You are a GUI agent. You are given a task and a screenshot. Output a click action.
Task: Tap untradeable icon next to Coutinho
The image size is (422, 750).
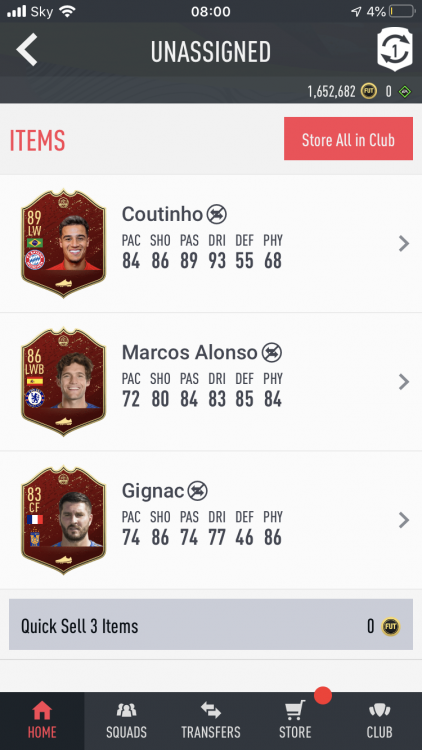pos(217,214)
